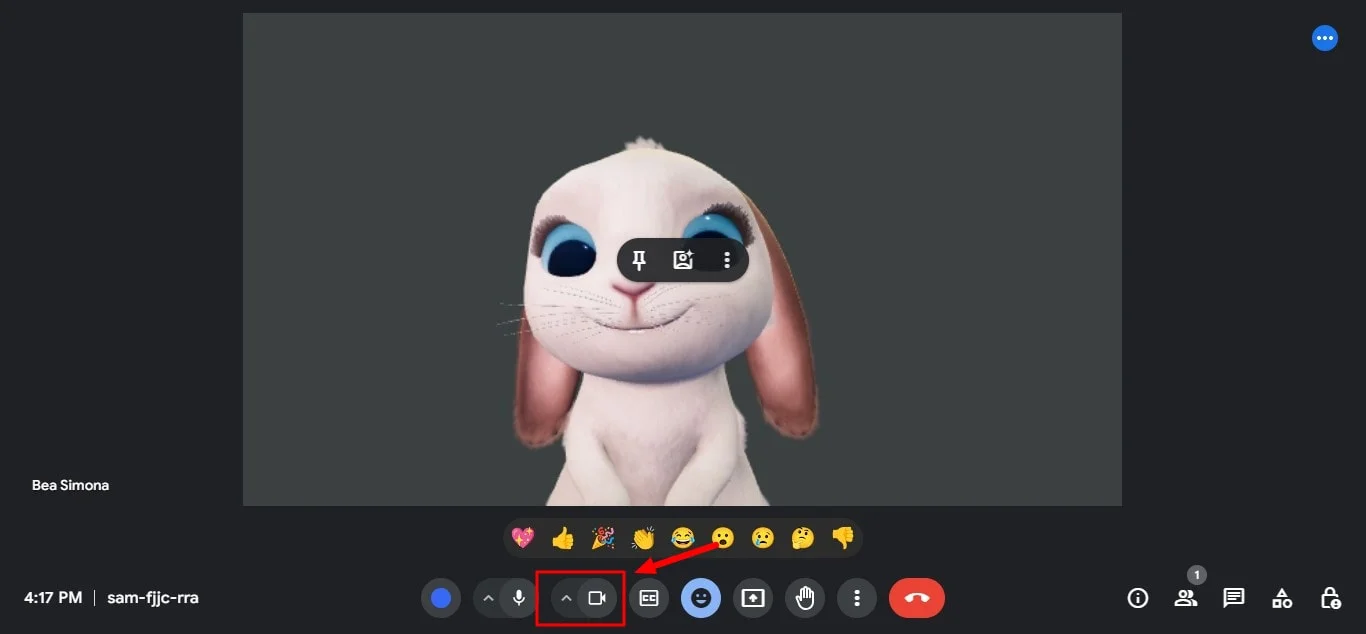
Task: Send the sparkling heart reaction
Action: (523, 538)
